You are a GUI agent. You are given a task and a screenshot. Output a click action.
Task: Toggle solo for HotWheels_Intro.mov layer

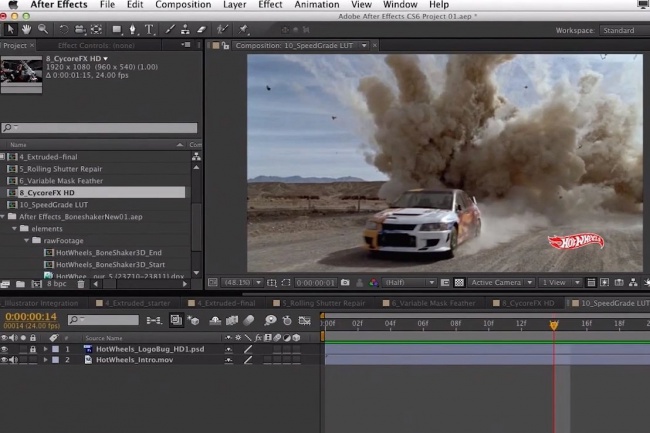point(24,360)
